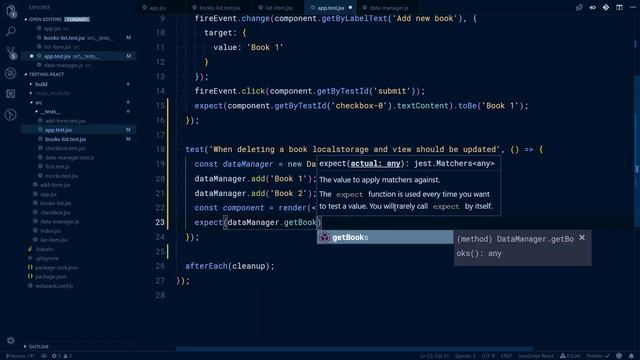Click the toggle file blame icon in editor toolbar
This screenshot has height=360, width=640.
(x=593, y=7)
